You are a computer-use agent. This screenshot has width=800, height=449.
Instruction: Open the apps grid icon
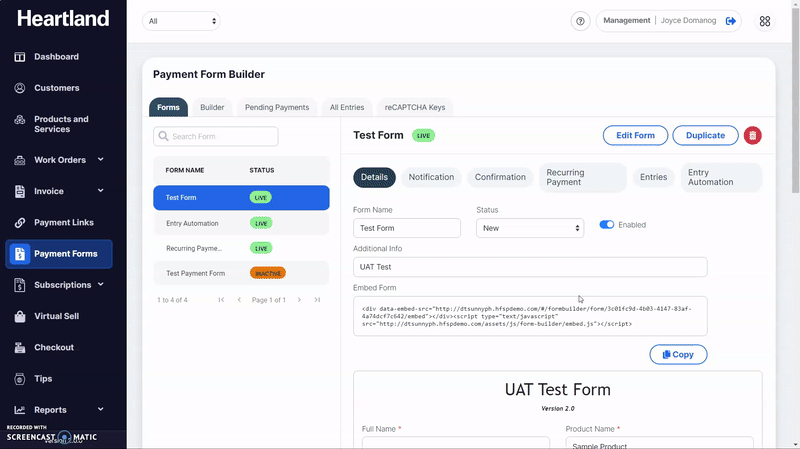tap(765, 21)
